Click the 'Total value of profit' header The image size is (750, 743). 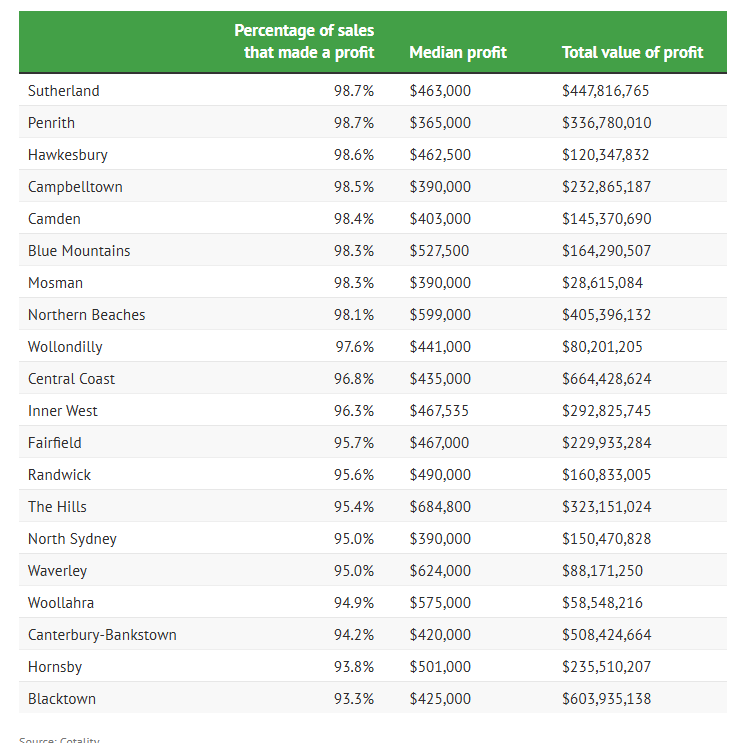[x=632, y=52]
